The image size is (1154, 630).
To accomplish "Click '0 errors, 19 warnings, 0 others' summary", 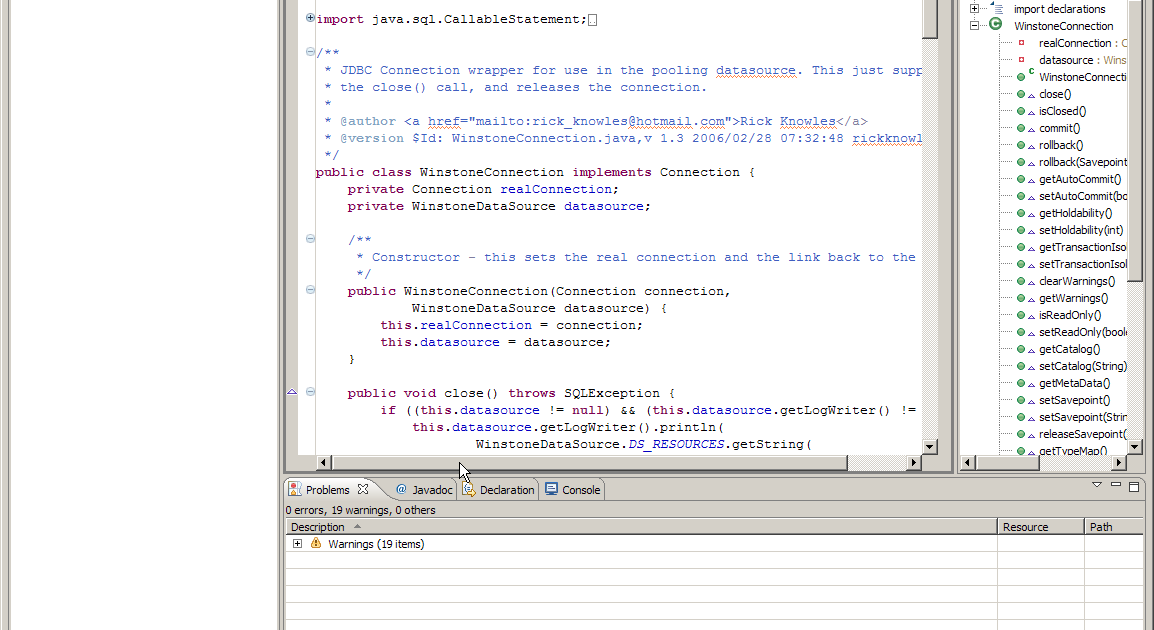I will (x=361, y=510).
